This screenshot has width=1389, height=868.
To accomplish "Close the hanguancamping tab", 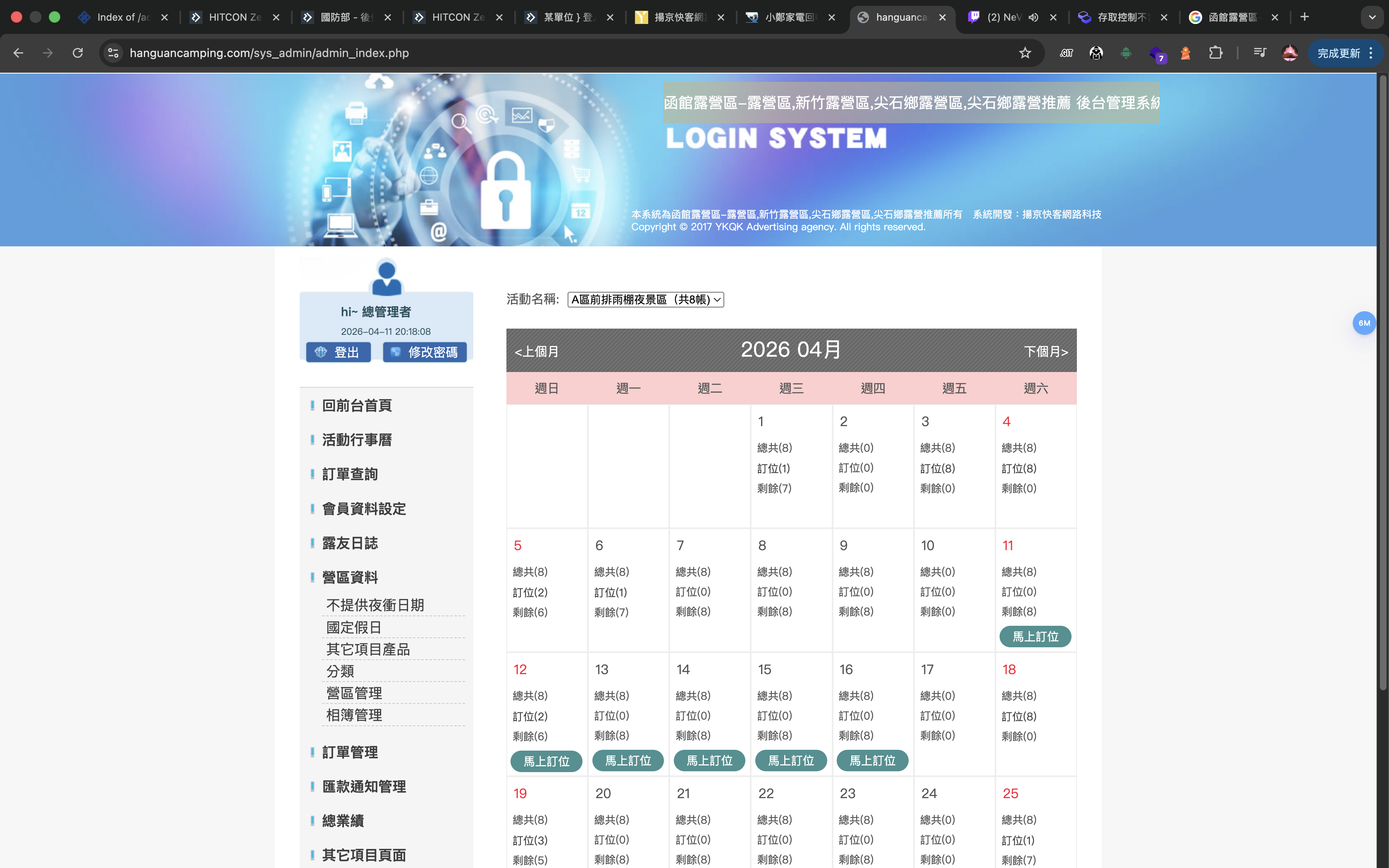I will click(943, 17).
